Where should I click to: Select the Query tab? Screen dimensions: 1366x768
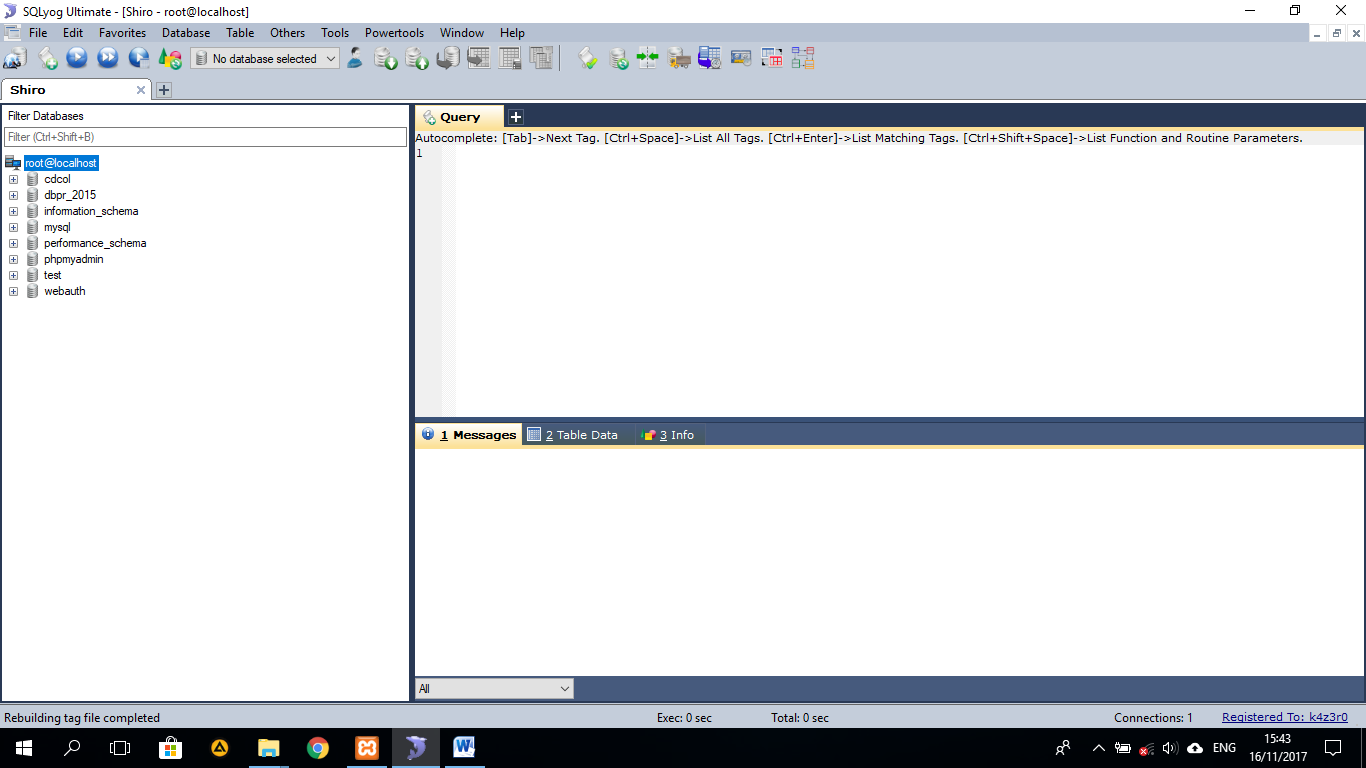tap(460, 117)
